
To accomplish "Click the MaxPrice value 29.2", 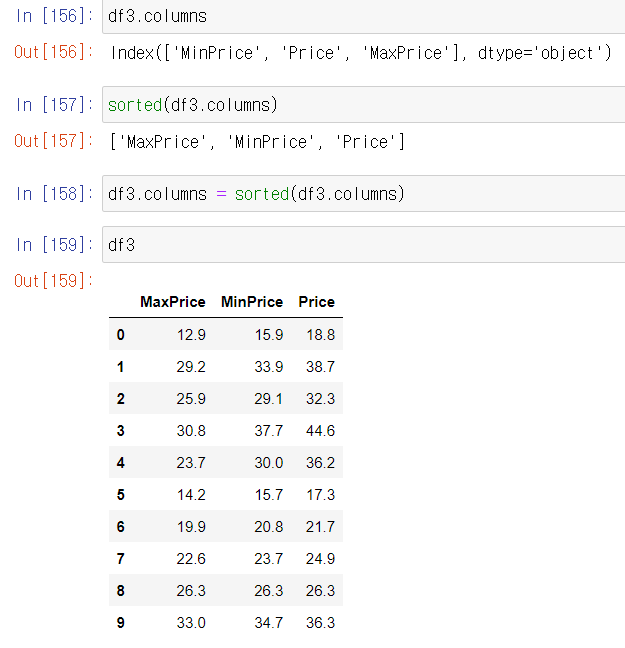I will [191, 367].
